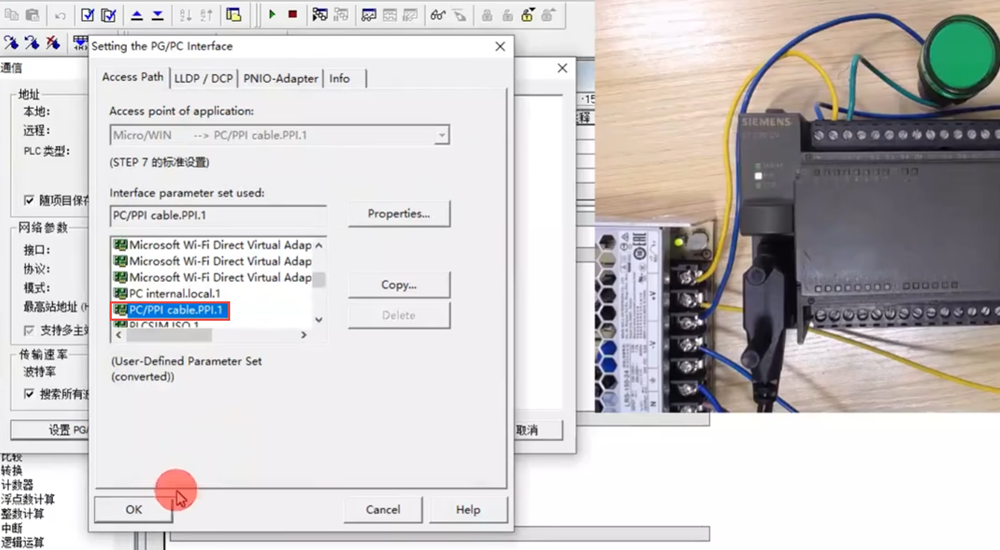Click the red Stop PLC icon

(293, 14)
